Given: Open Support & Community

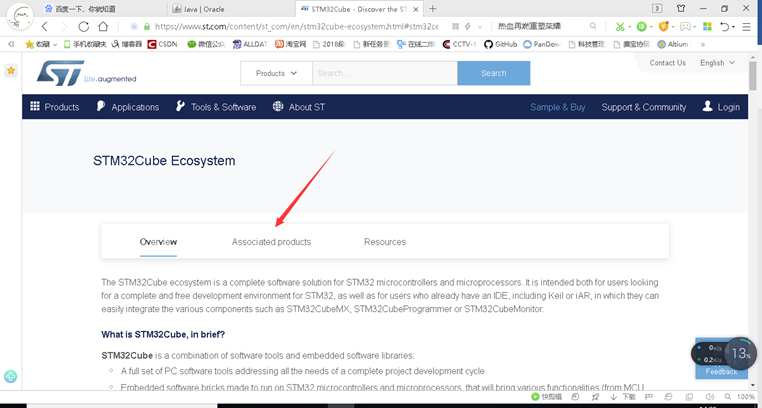Looking at the screenshot, I should coord(643,107).
